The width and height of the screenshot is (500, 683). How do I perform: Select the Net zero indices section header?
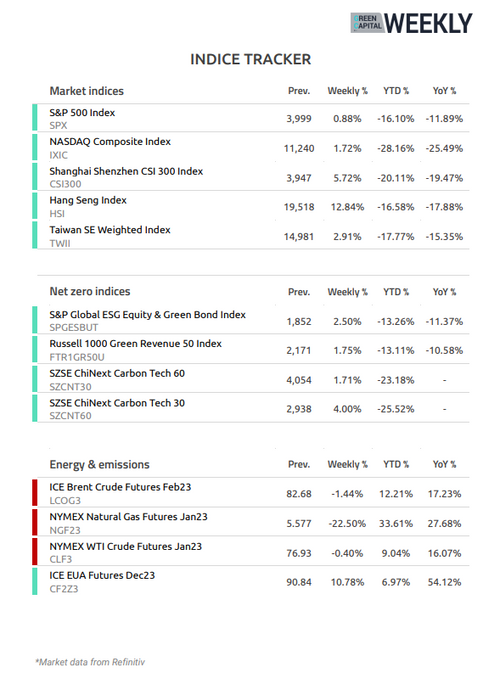[90, 291]
